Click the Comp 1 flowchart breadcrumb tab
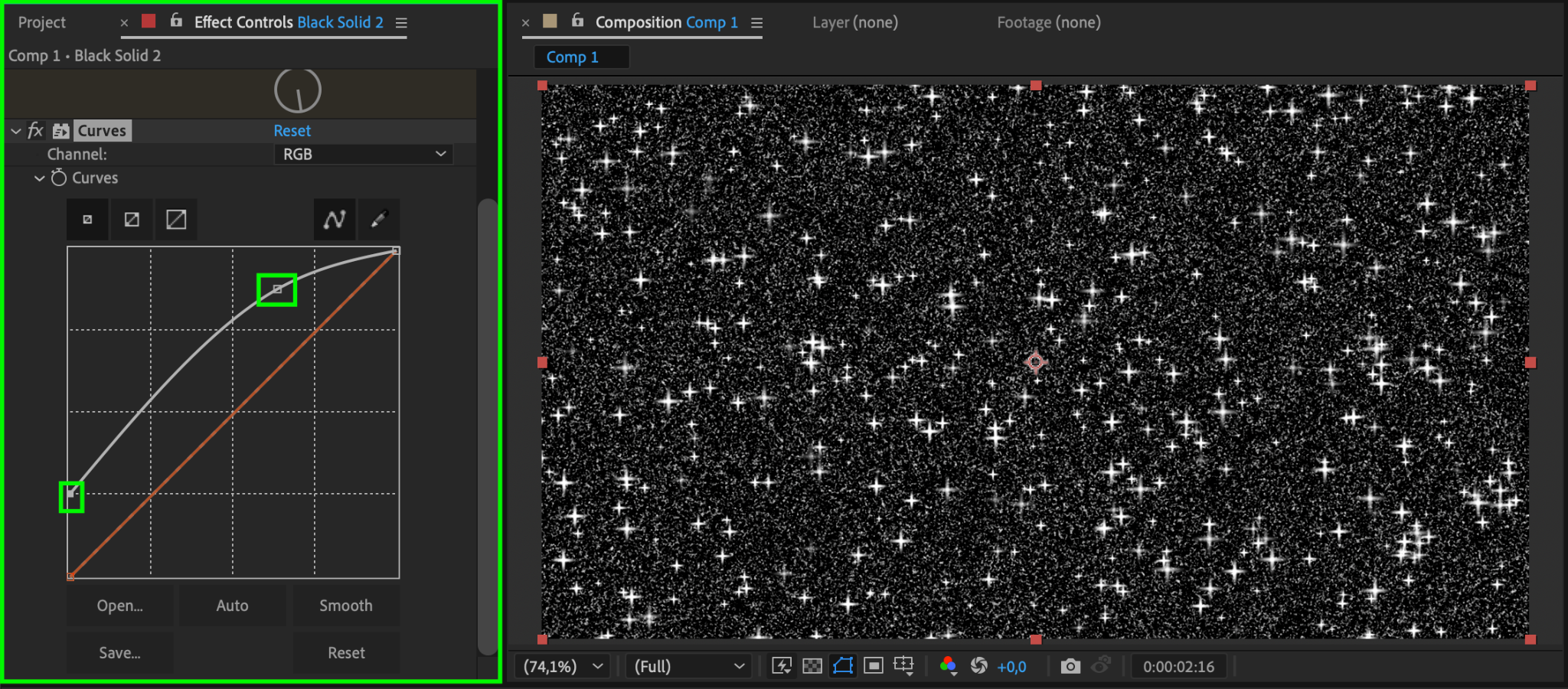The image size is (1568, 689). click(x=581, y=57)
